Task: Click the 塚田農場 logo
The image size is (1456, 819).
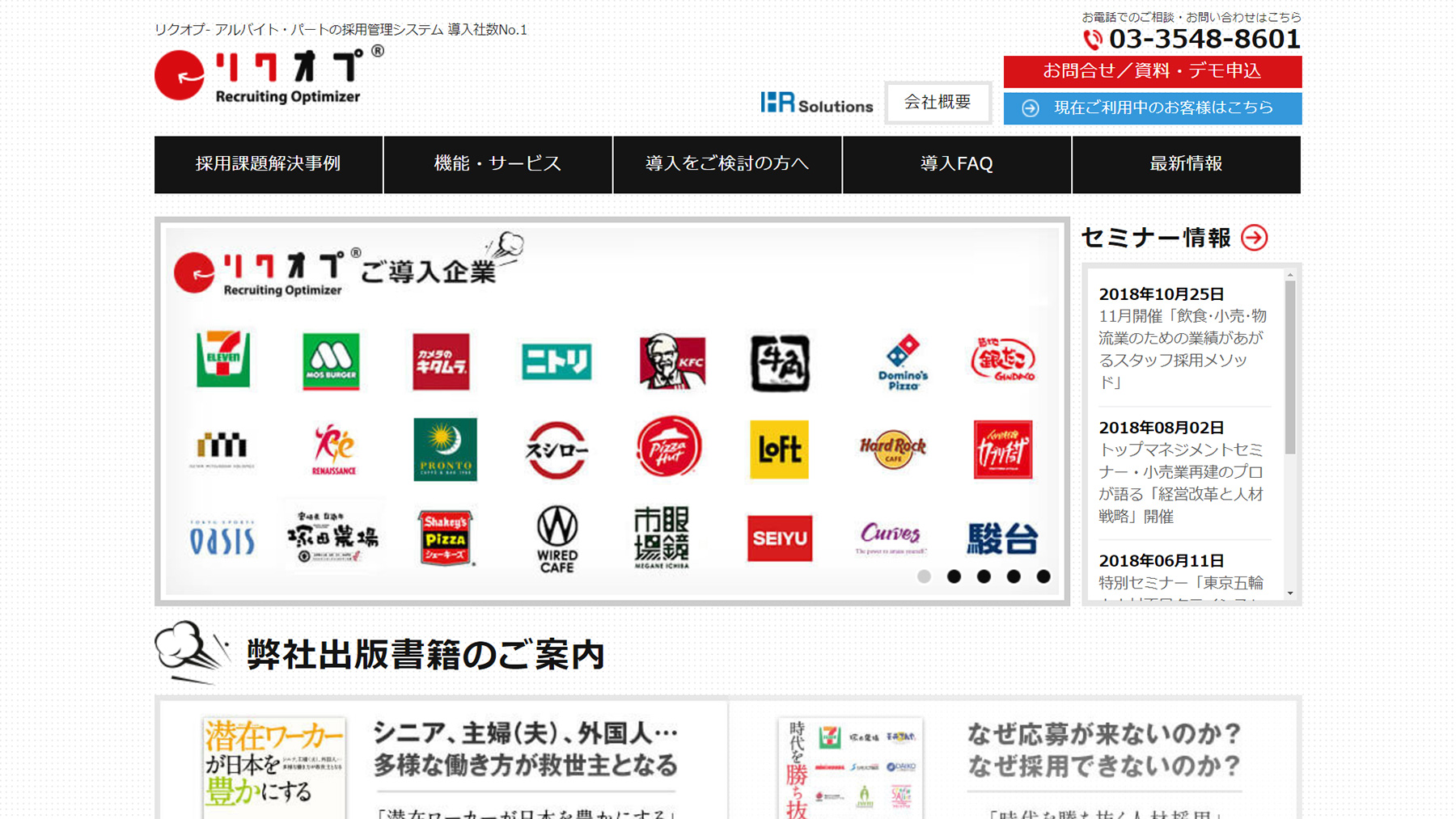Action: click(333, 536)
